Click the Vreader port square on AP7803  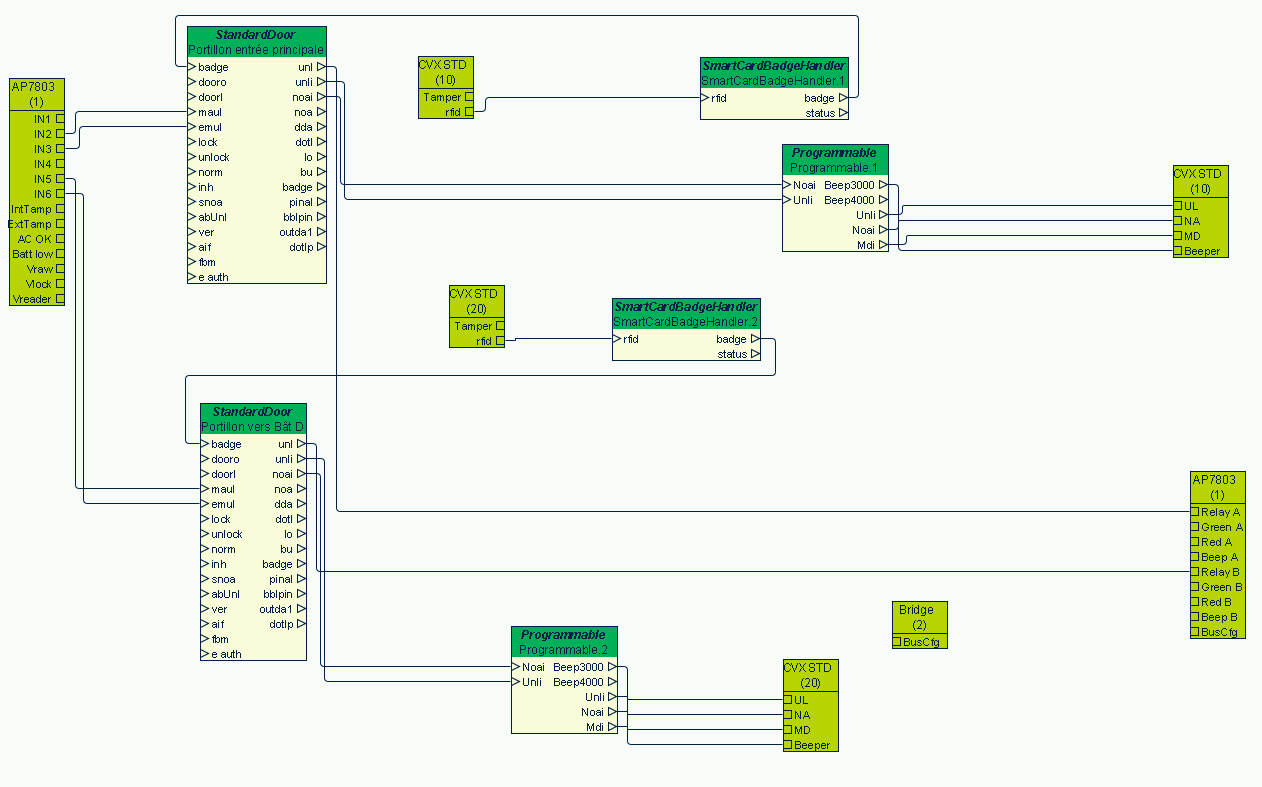(60, 299)
